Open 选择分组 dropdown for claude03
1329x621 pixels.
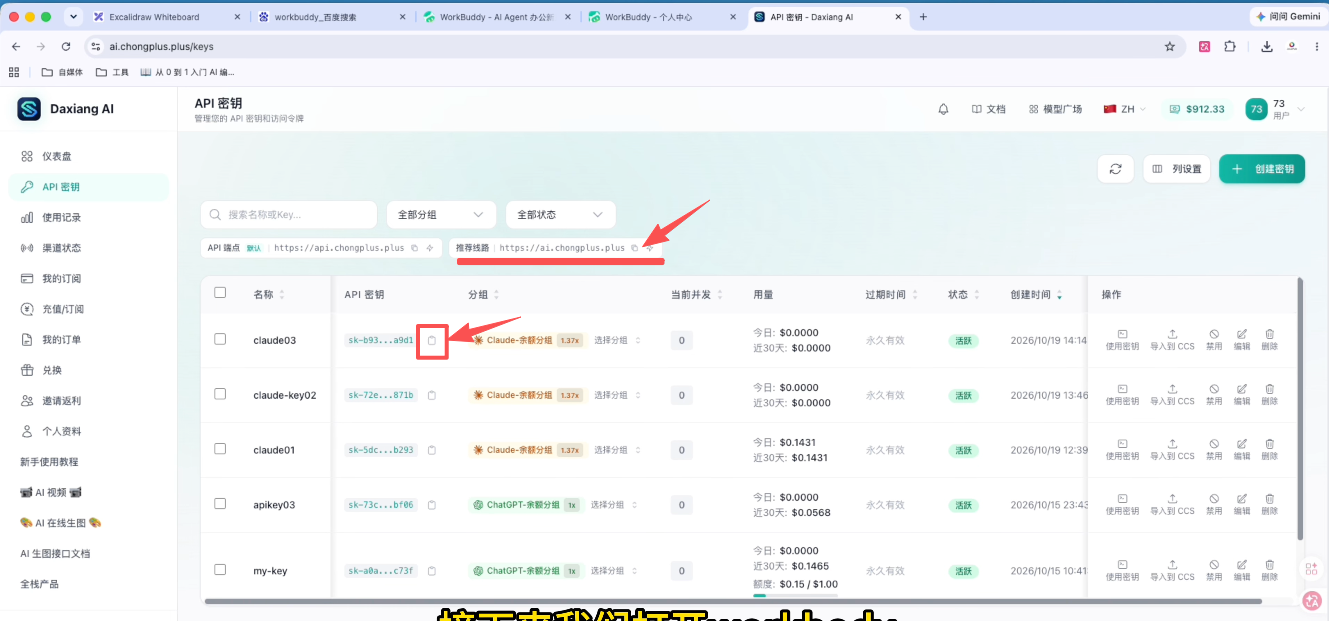click(617, 340)
